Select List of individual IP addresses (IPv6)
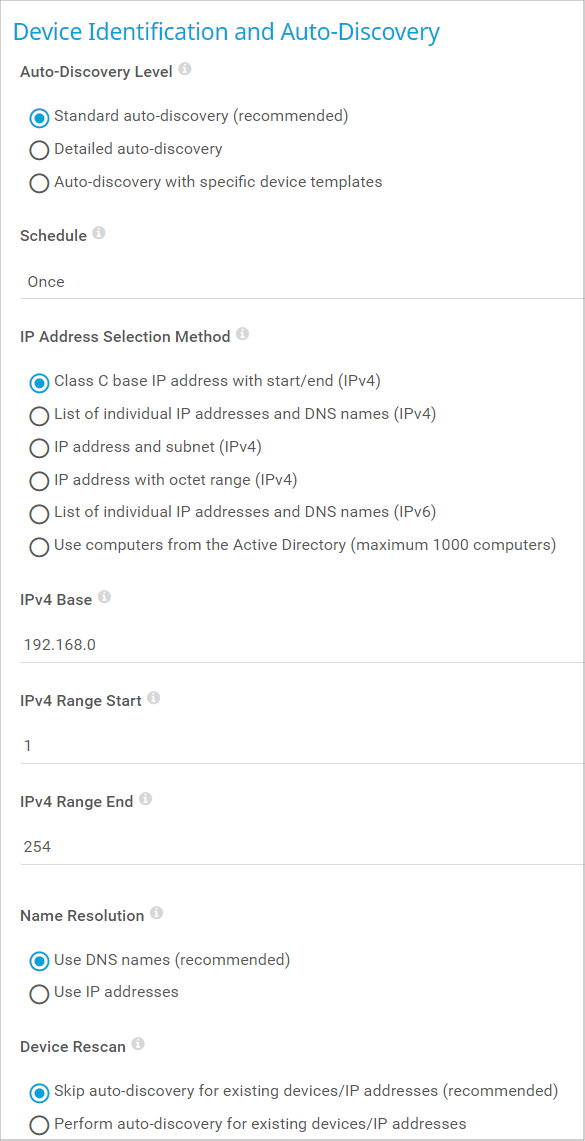585x1141 pixels. pos(233,513)
